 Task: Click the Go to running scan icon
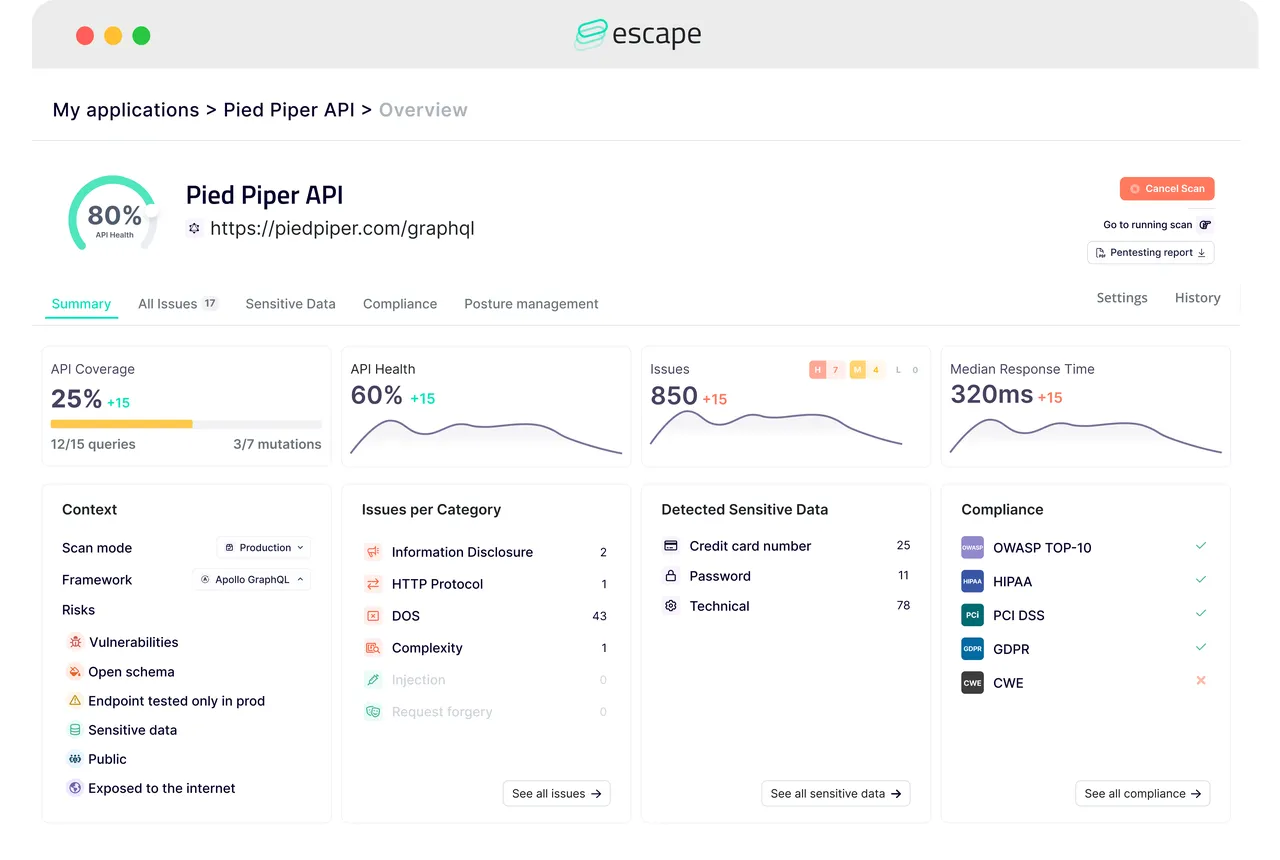click(1205, 225)
